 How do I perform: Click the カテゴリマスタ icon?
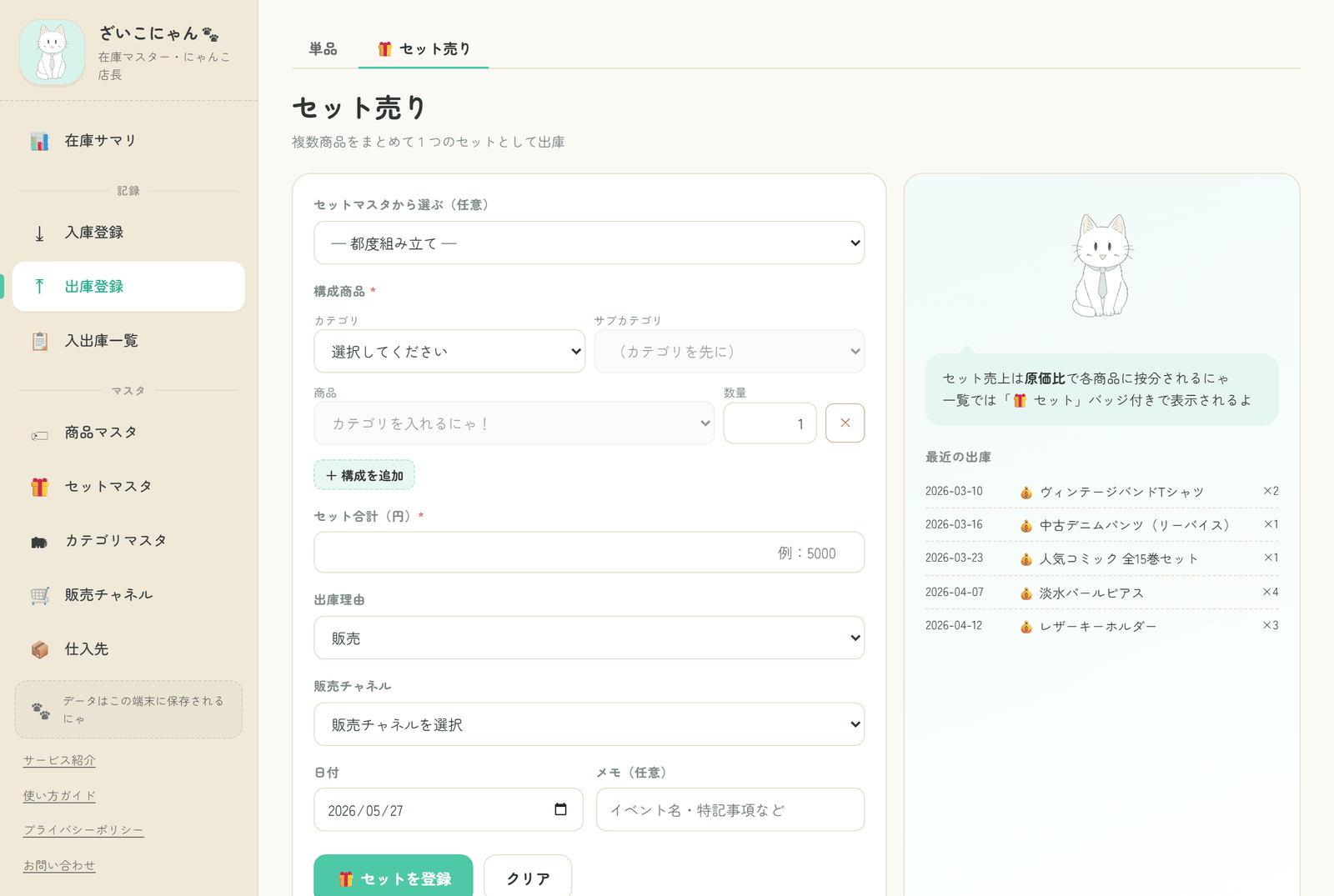[39, 542]
